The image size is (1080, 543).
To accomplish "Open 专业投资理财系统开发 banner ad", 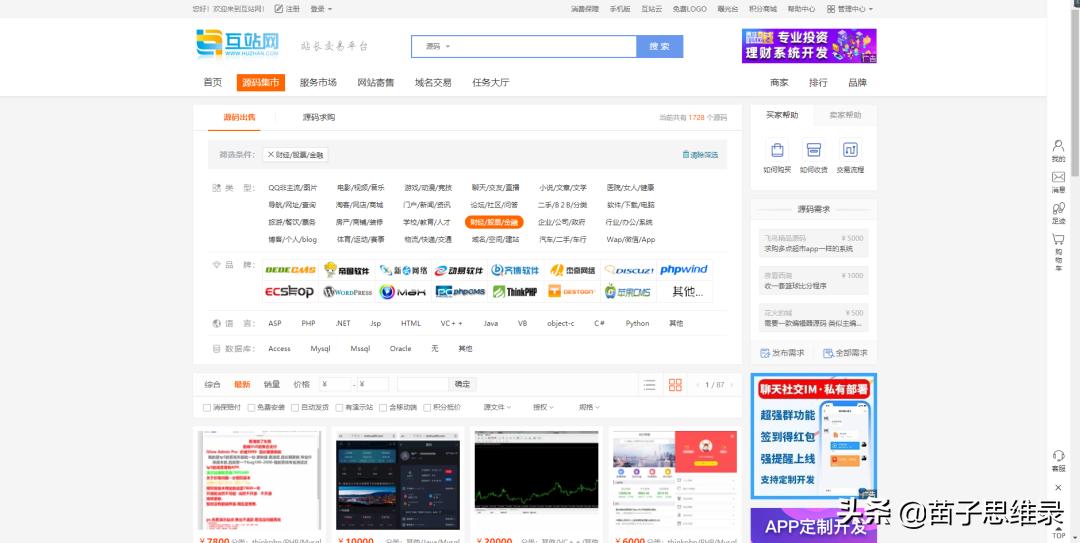I will (809, 45).
